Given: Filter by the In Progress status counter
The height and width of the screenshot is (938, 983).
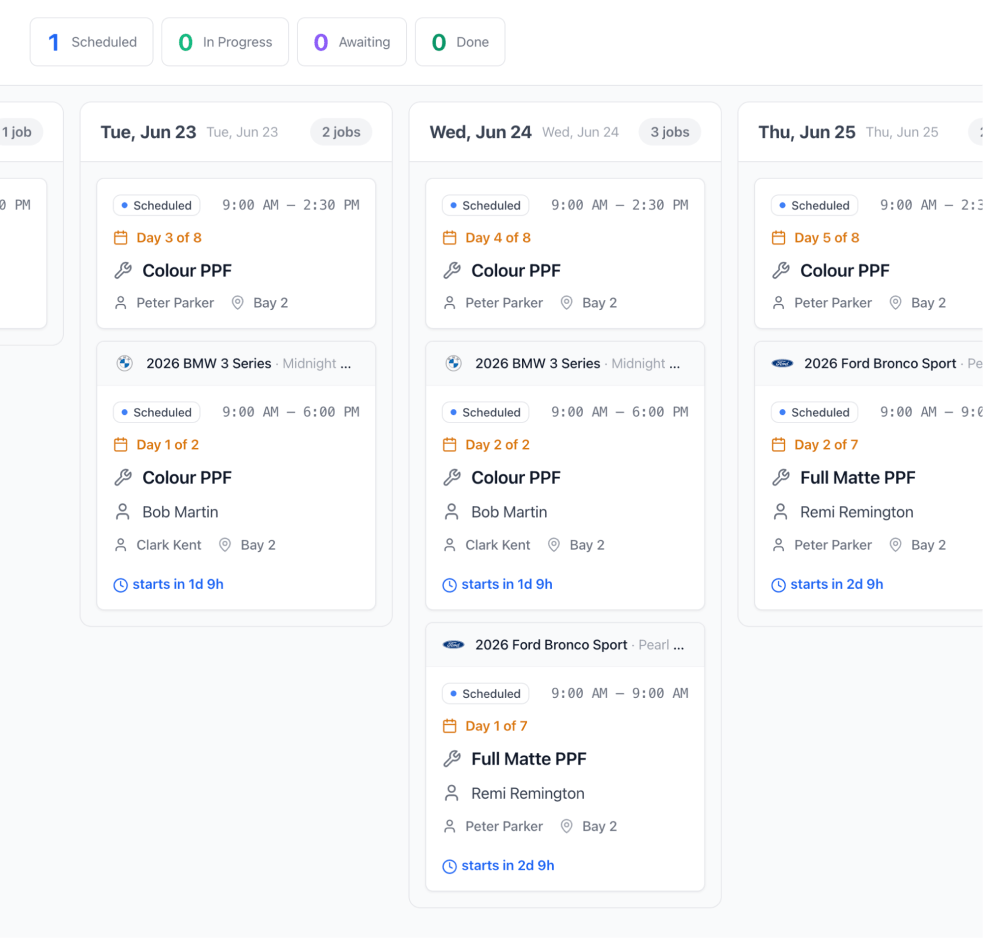Looking at the screenshot, I should pos(225,42).
